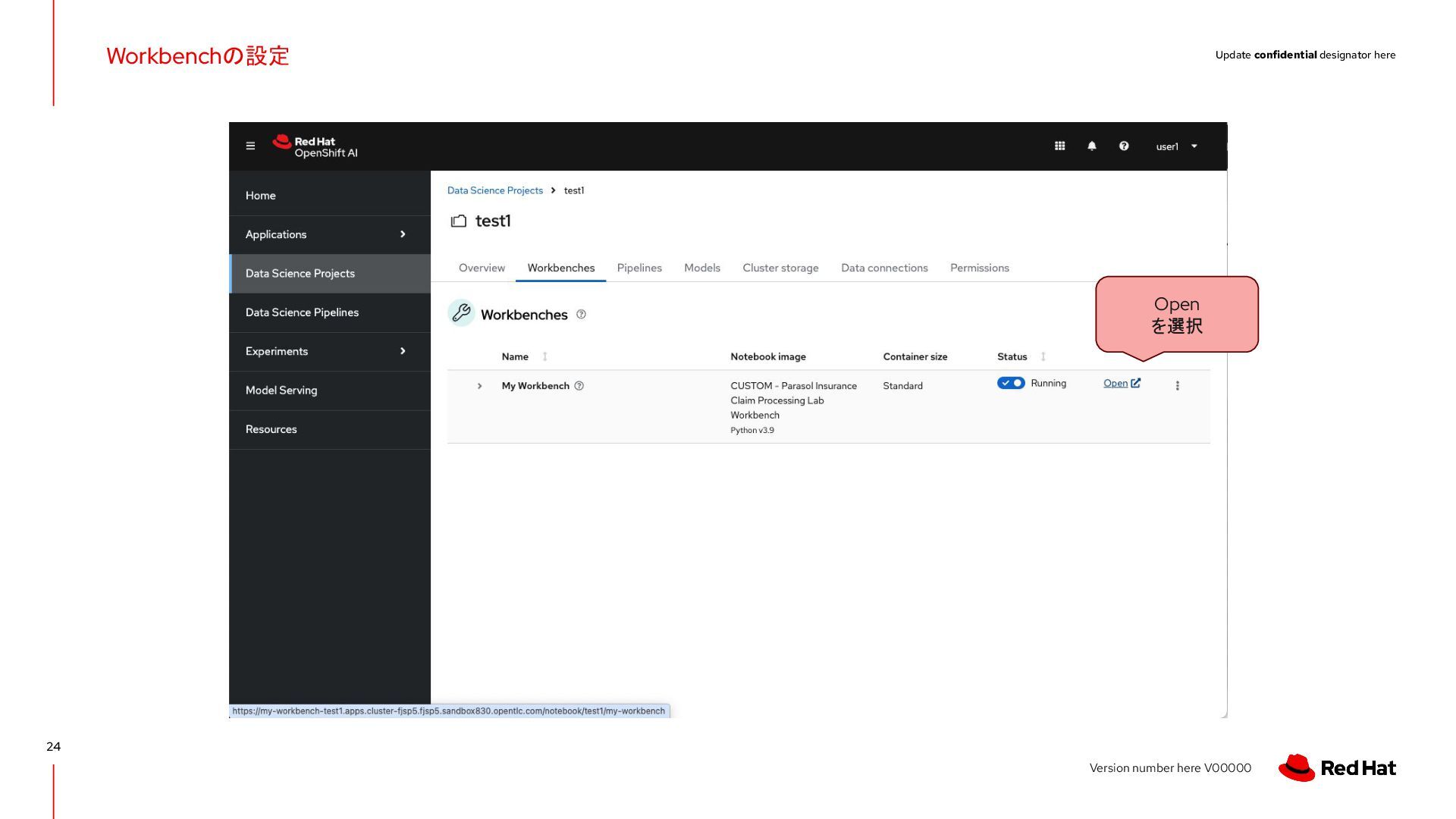
Task: Open the Cluster storage tab
Action: click(x=780, y=268)
